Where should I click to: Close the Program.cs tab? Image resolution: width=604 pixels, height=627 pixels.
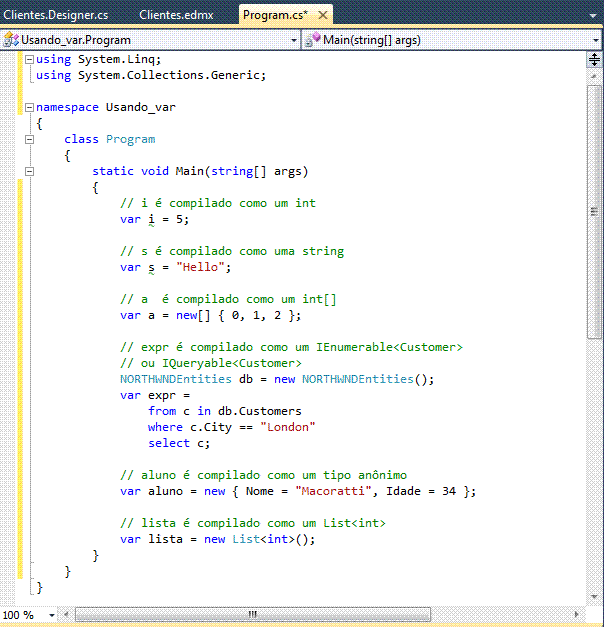pos(323,15)
